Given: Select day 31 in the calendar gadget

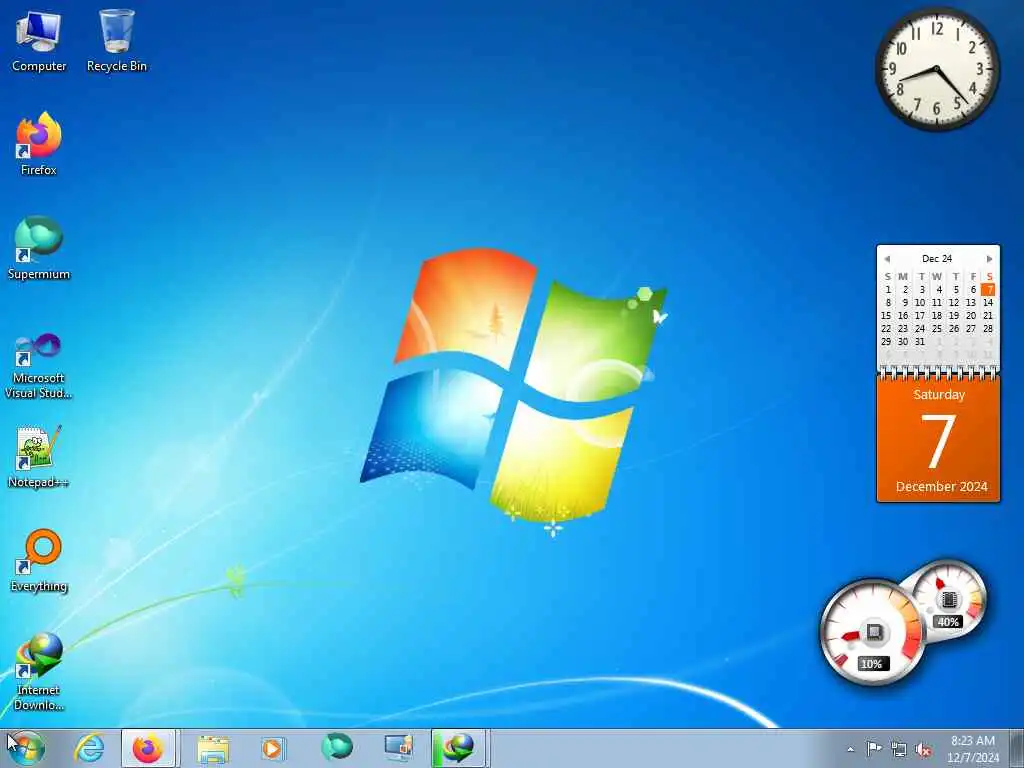Looking at the screenshot, I should click(x=920, y=342).
